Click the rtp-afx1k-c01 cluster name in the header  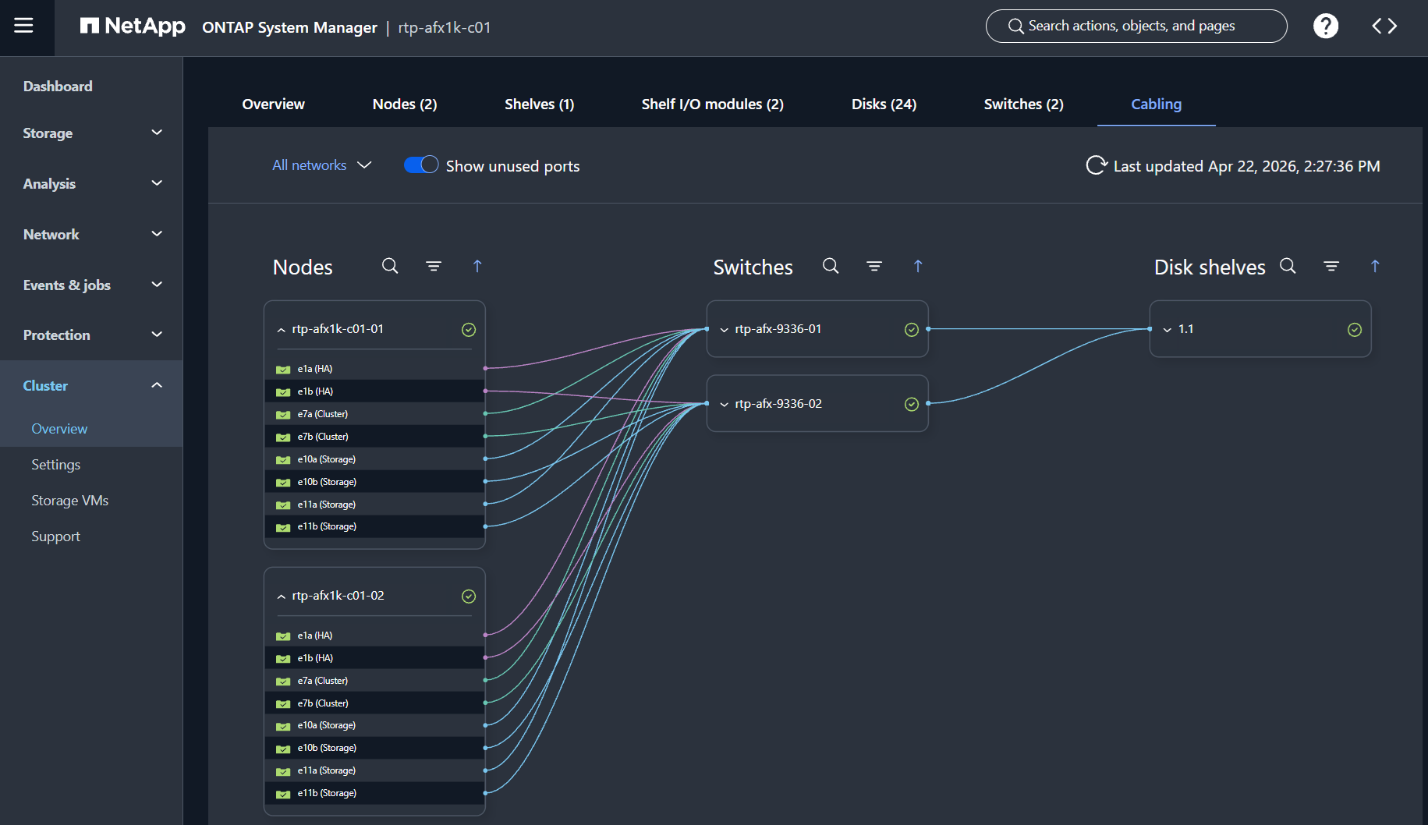(x=444, y=27)
